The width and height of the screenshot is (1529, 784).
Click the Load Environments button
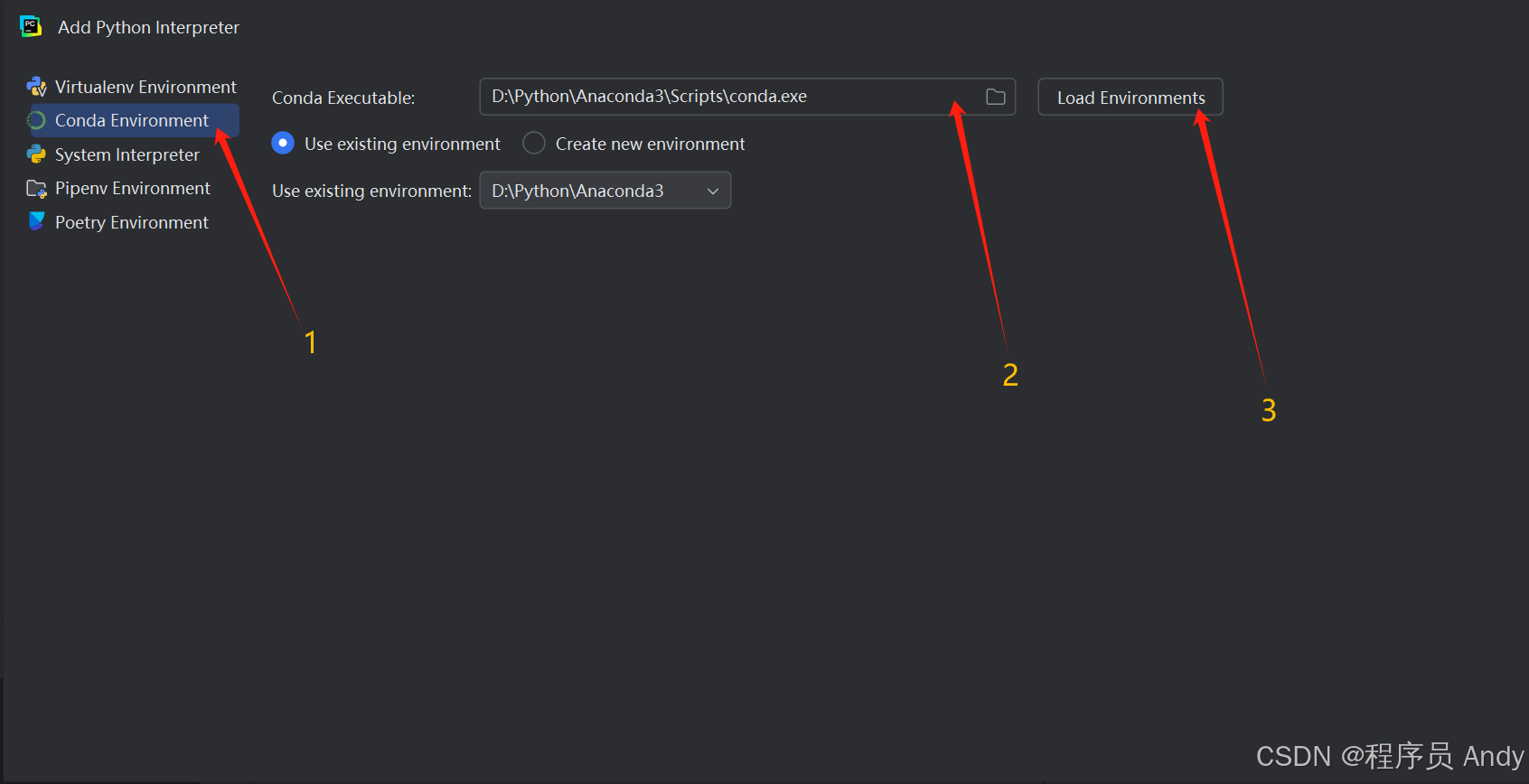1130,97
